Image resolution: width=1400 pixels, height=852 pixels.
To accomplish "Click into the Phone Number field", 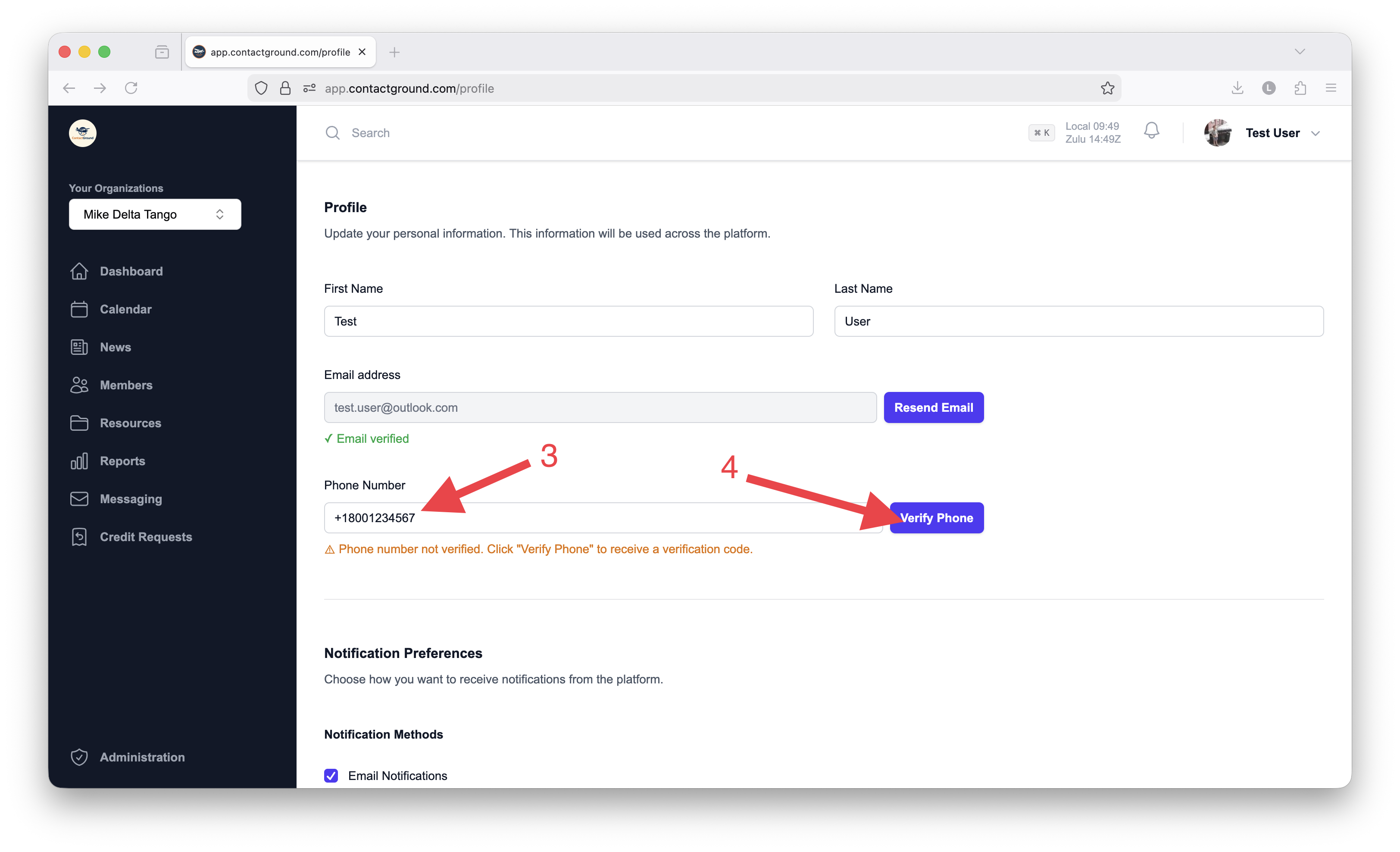I will [x=602, y=518].
